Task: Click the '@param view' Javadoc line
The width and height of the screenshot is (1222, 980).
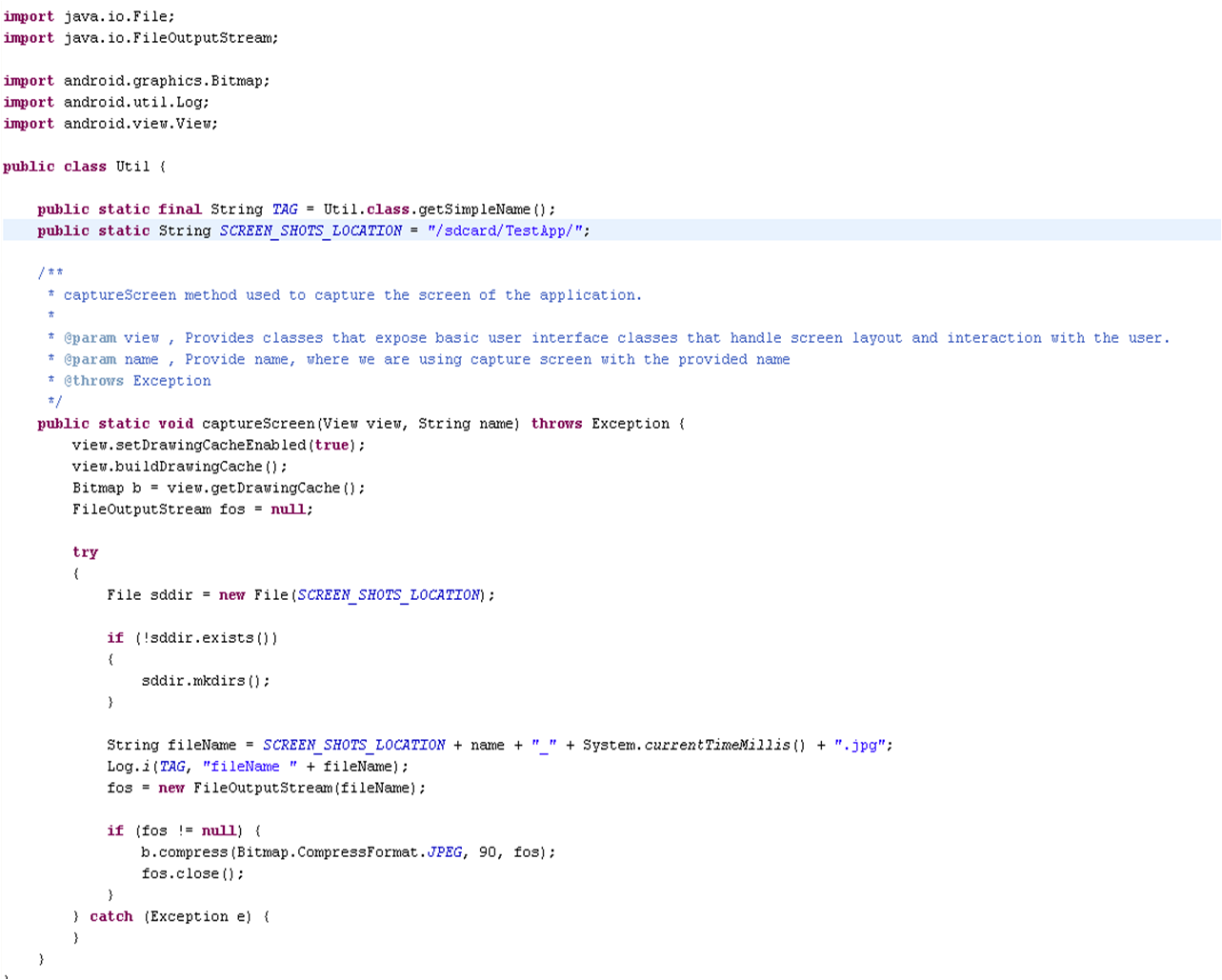Action: pos(608,338)
